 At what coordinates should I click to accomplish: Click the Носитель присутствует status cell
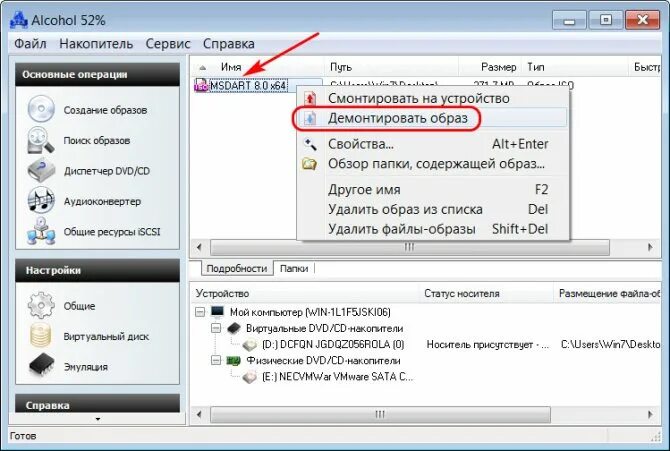(x=488, y=345)
